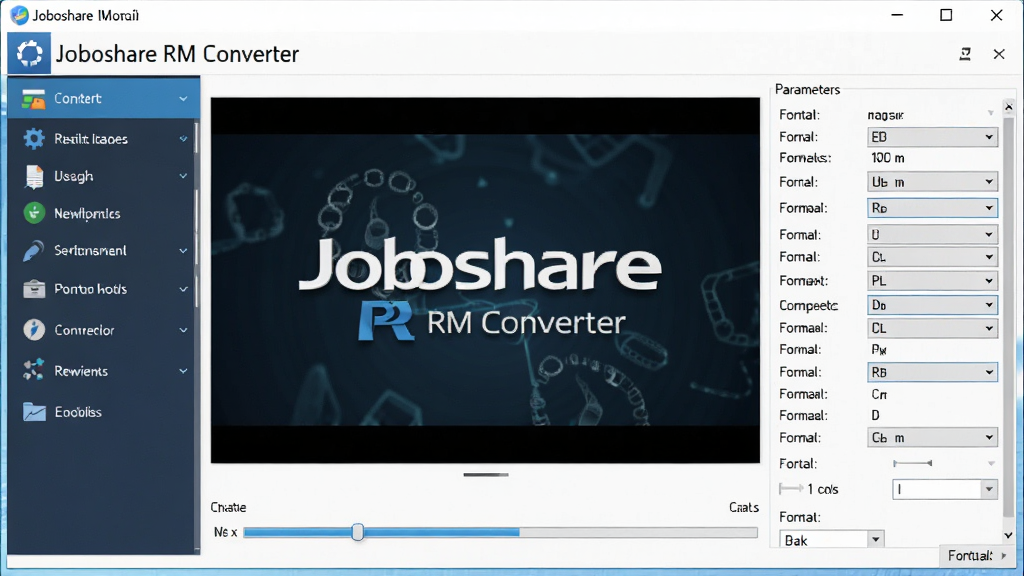
Task: Click the Joboshare app logo icon
Action: pos(29,54)
